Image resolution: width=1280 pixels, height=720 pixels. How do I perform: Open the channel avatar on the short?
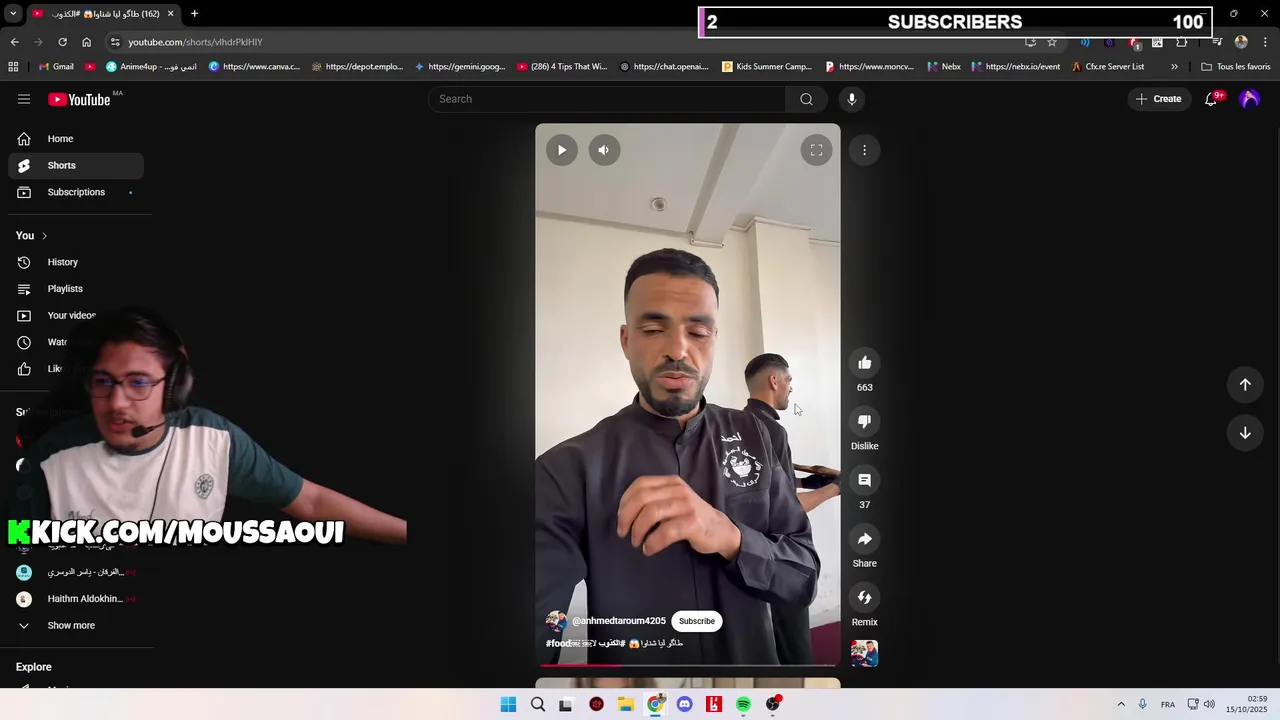coord(556,621)
